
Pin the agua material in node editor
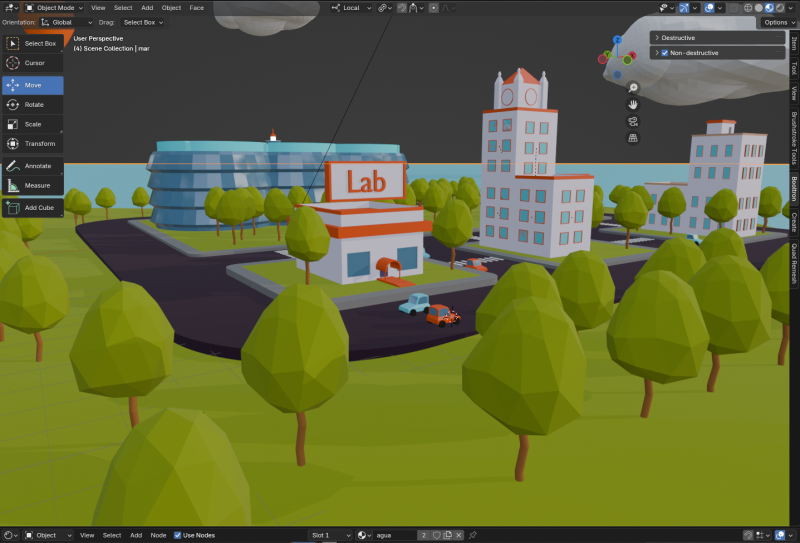click(473, 535)
